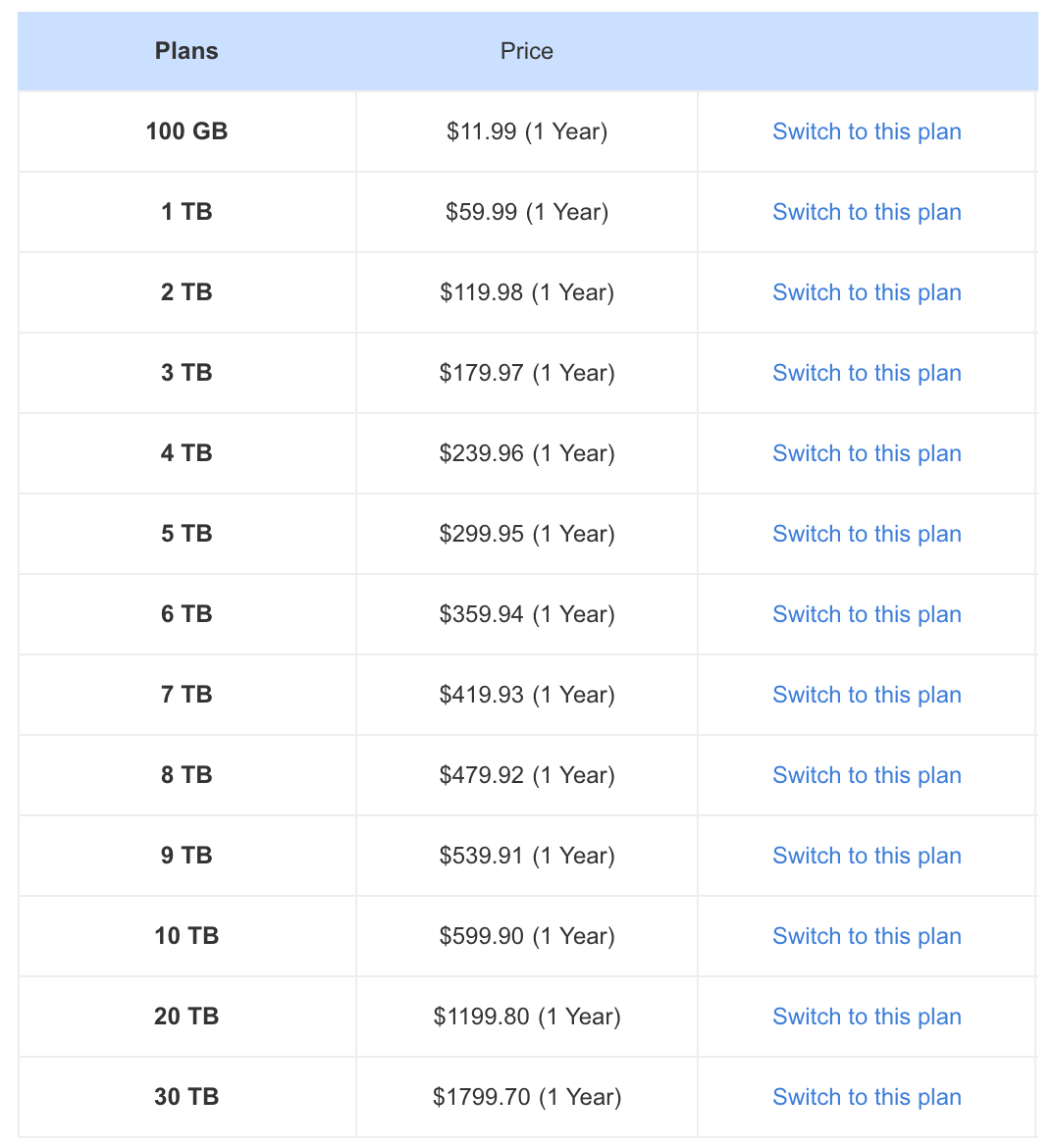Screen dimensions: 1054x1148
Task: Switch to the 1 TB plan
Action: pyautogui.click(x=867, y=212)
